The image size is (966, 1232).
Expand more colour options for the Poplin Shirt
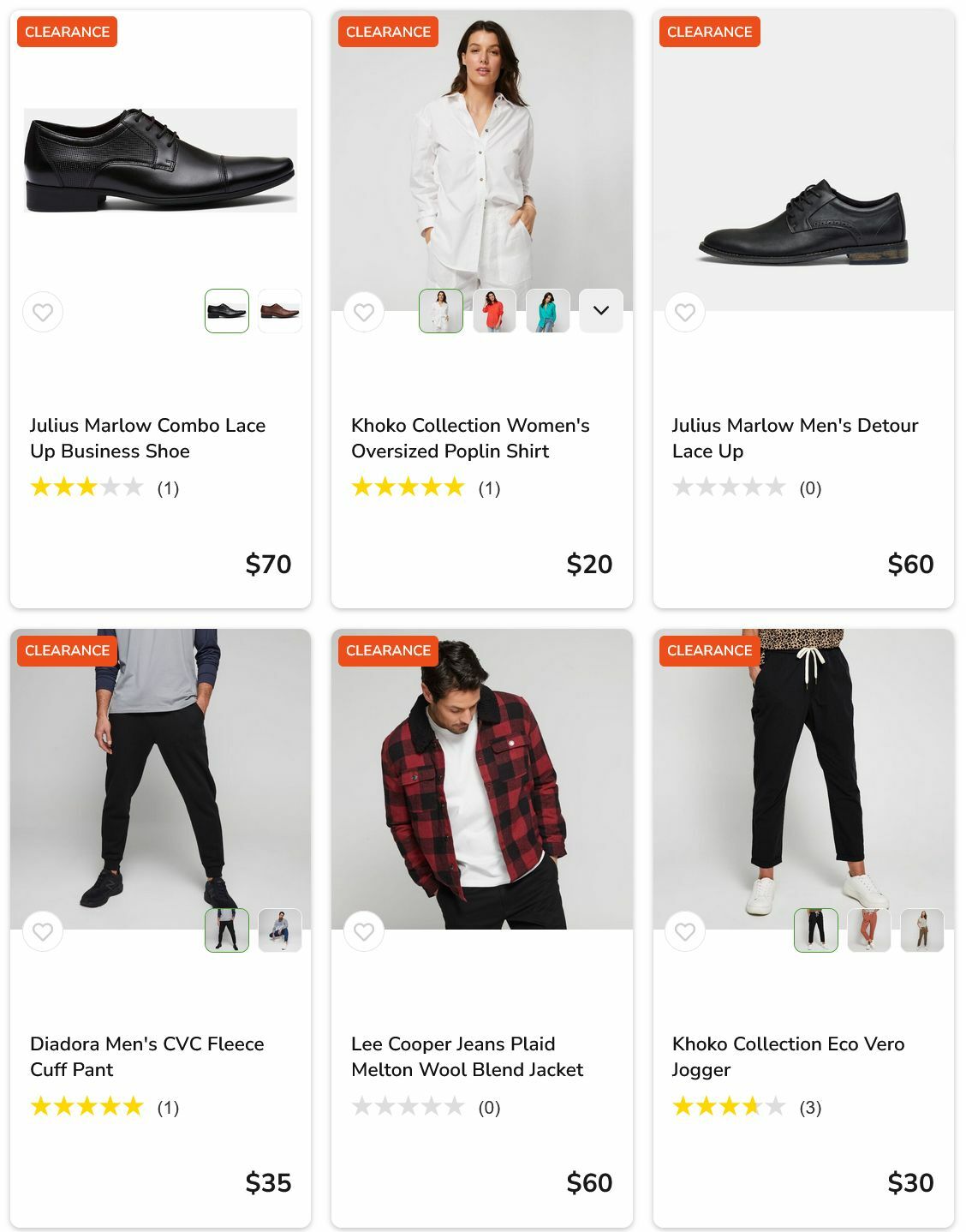tap(600, 311)
